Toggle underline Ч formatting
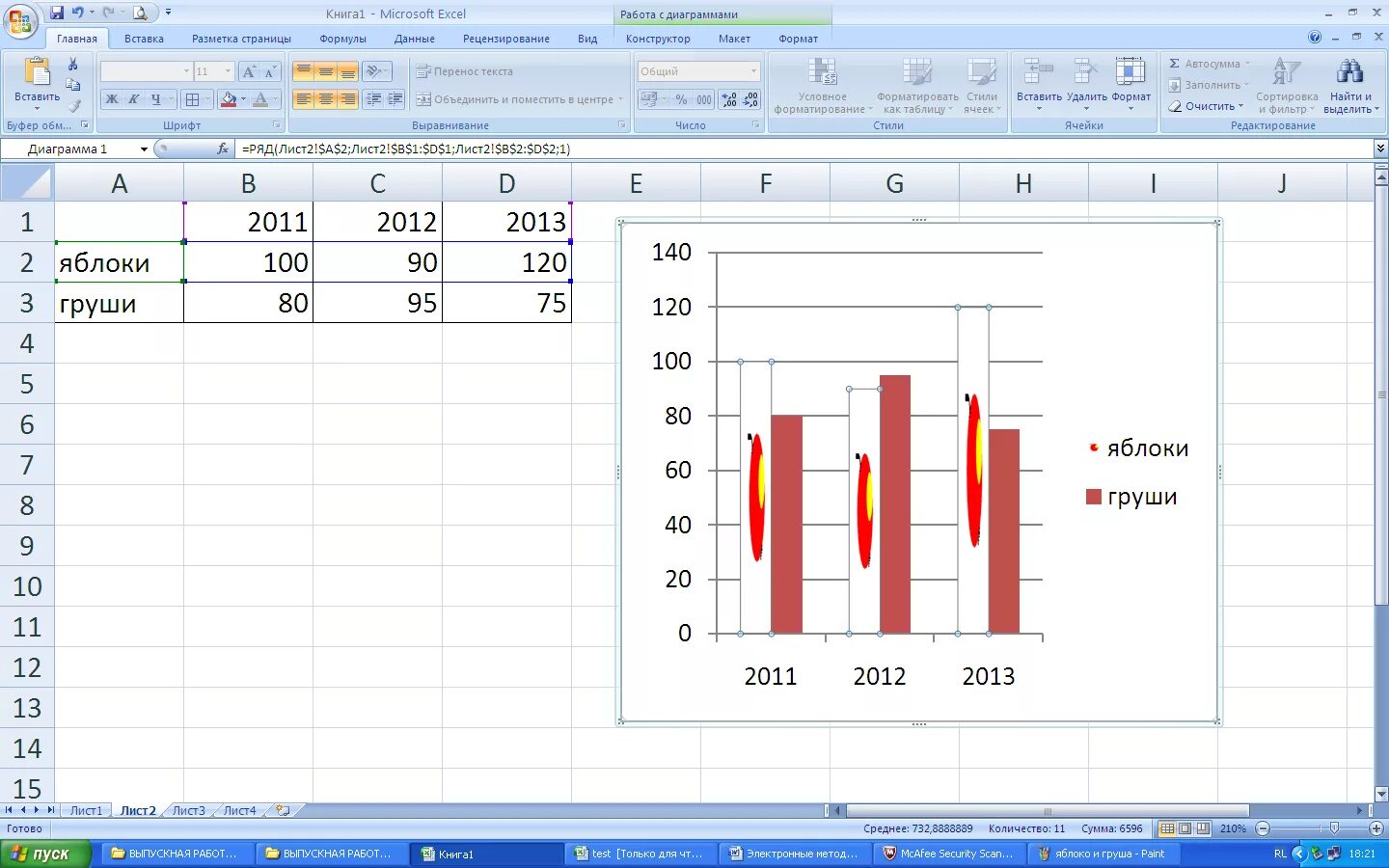This screenshot has height=868, width=1389. (x=155, y=99)
